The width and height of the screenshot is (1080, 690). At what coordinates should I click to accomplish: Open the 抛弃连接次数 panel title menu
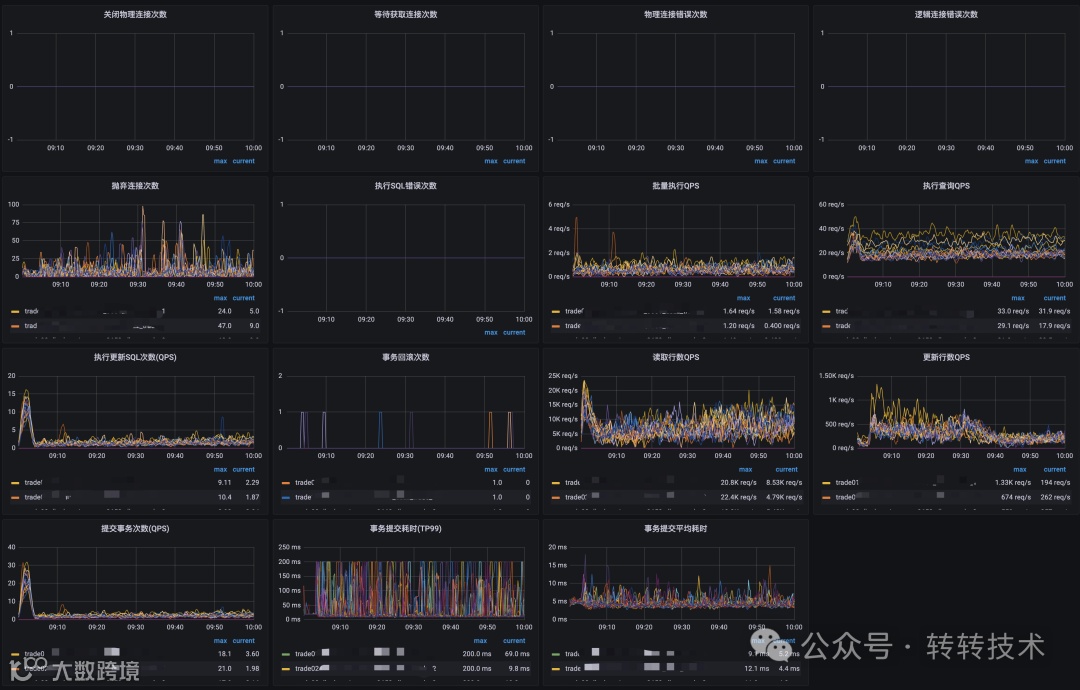pyautogui.click(x=135, y=186)
